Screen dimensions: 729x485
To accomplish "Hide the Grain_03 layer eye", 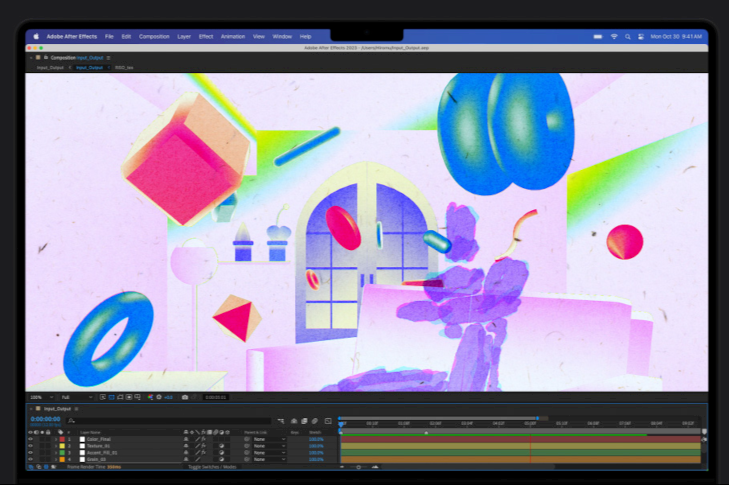I will tap(31, 459).
